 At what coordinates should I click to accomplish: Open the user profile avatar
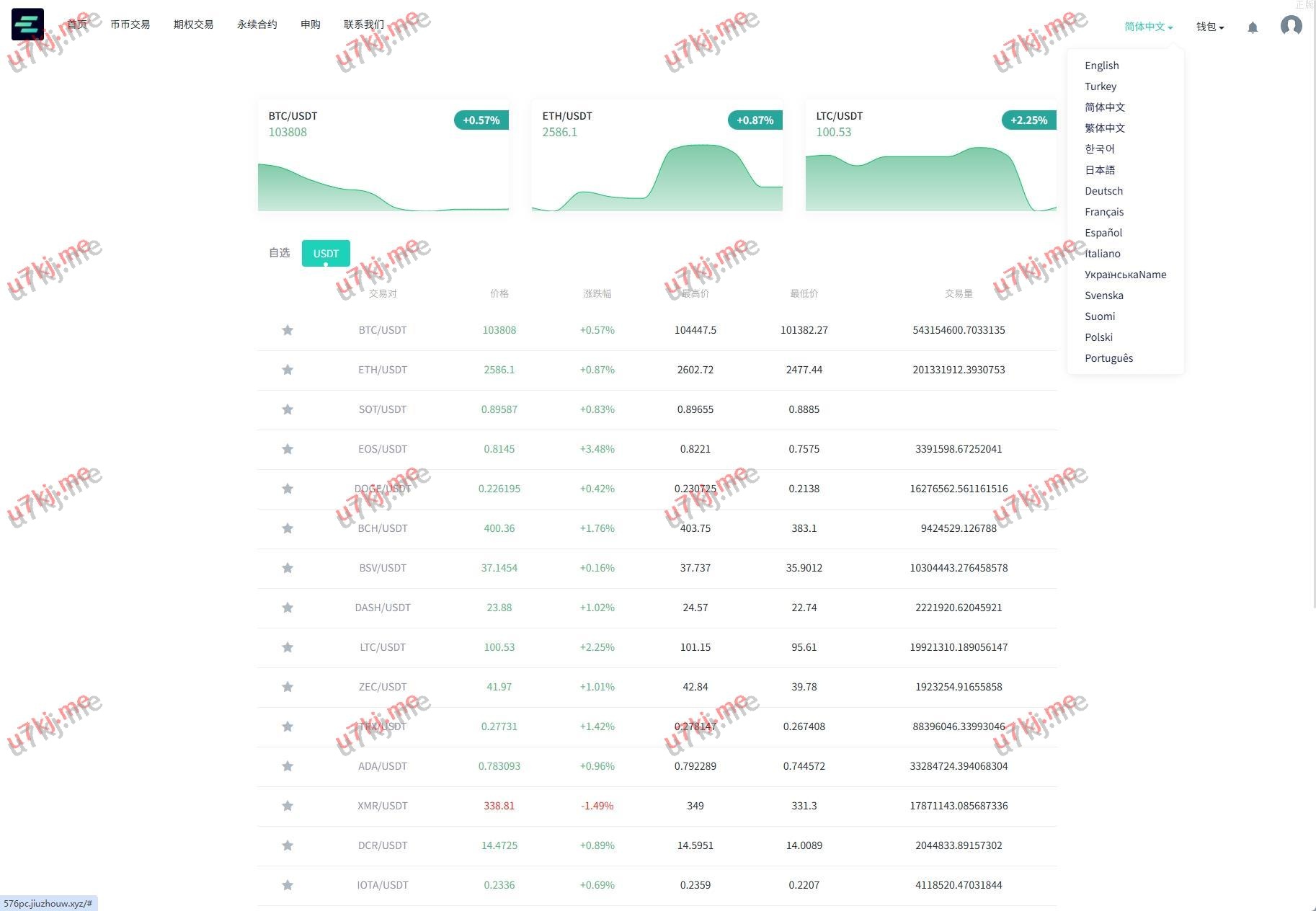(x=1291, y=26)
